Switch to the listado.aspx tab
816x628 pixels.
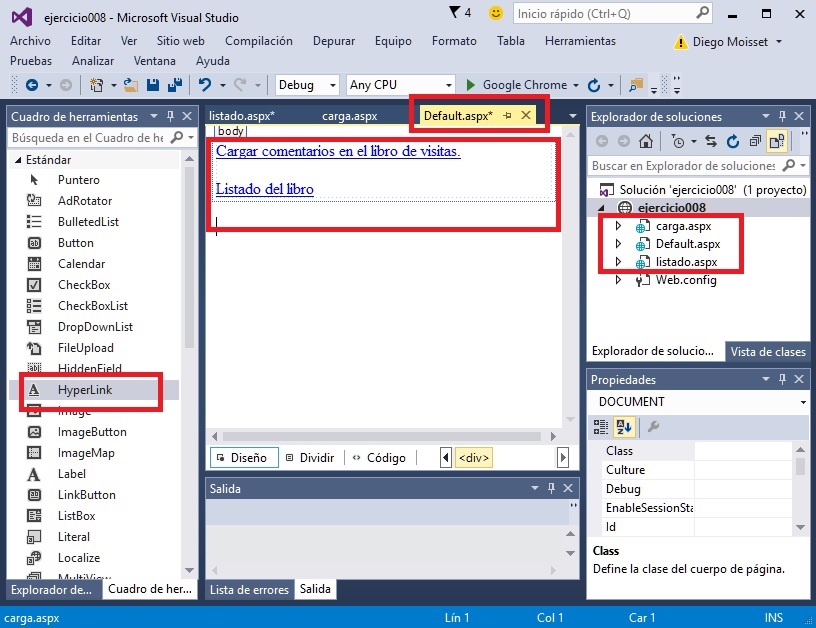[x=241, y=116]
